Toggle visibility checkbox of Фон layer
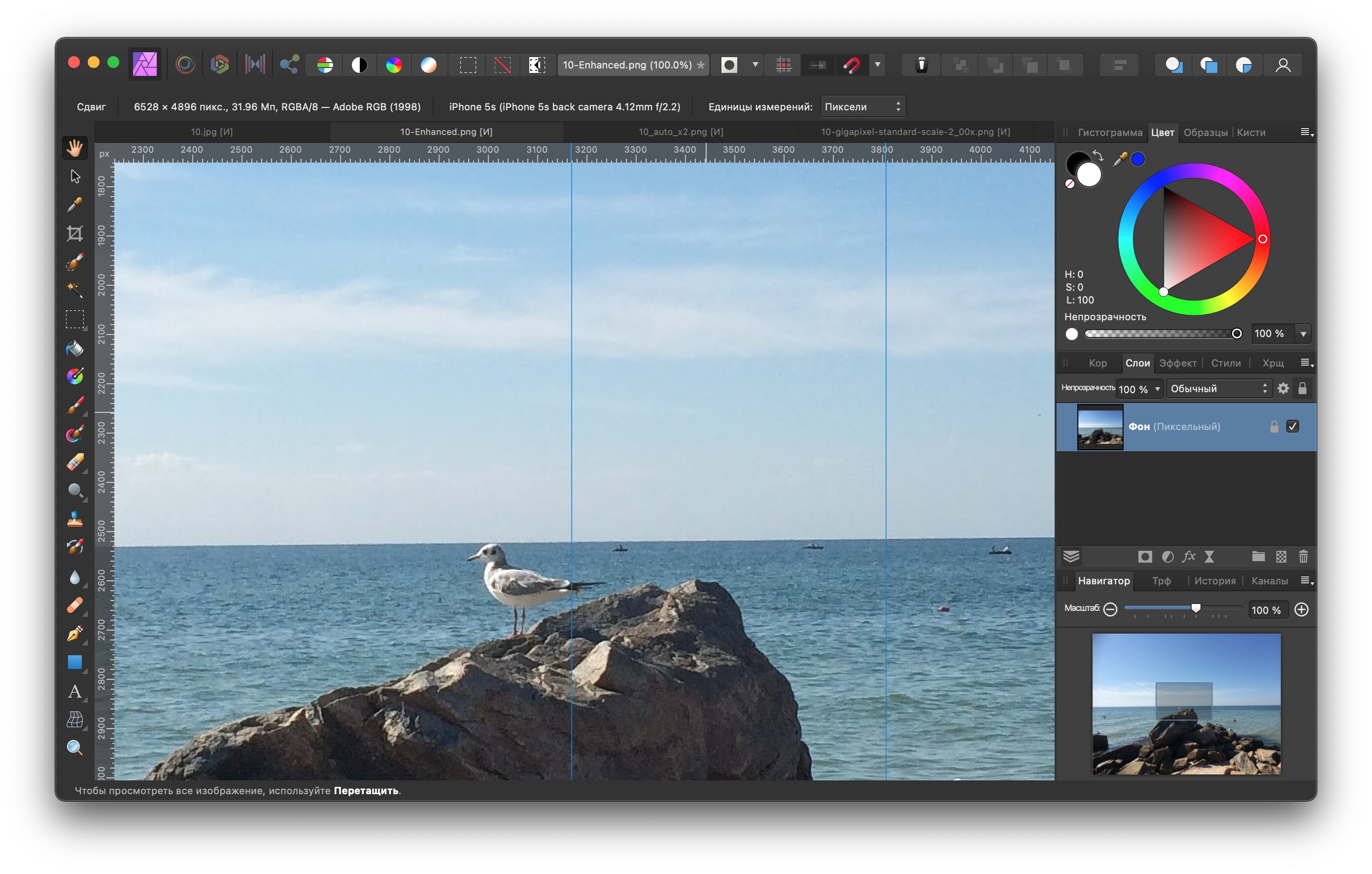Screen dimensions: 1372x874 pos(1293,427)
